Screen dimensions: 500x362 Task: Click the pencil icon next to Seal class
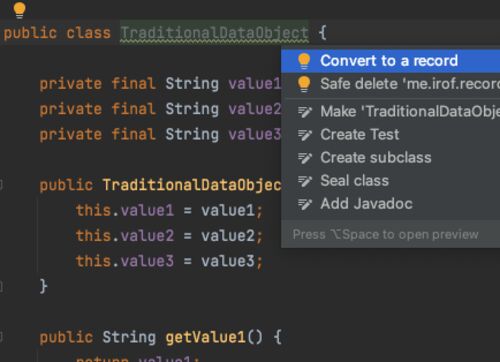[305, 181]
